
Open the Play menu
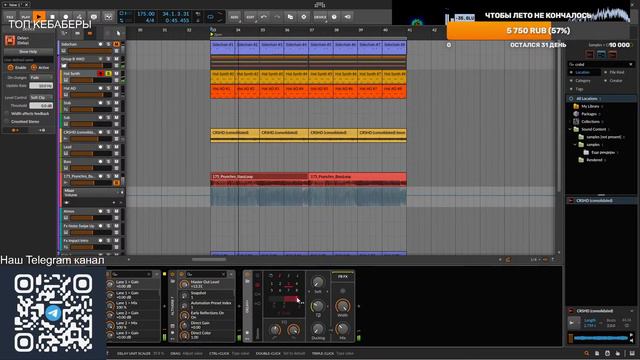click(x=25, y=17)
